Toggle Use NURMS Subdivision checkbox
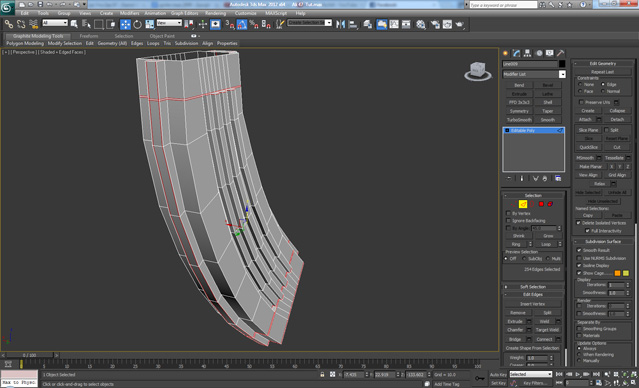 pyautogui.click(x=579, y=258)
